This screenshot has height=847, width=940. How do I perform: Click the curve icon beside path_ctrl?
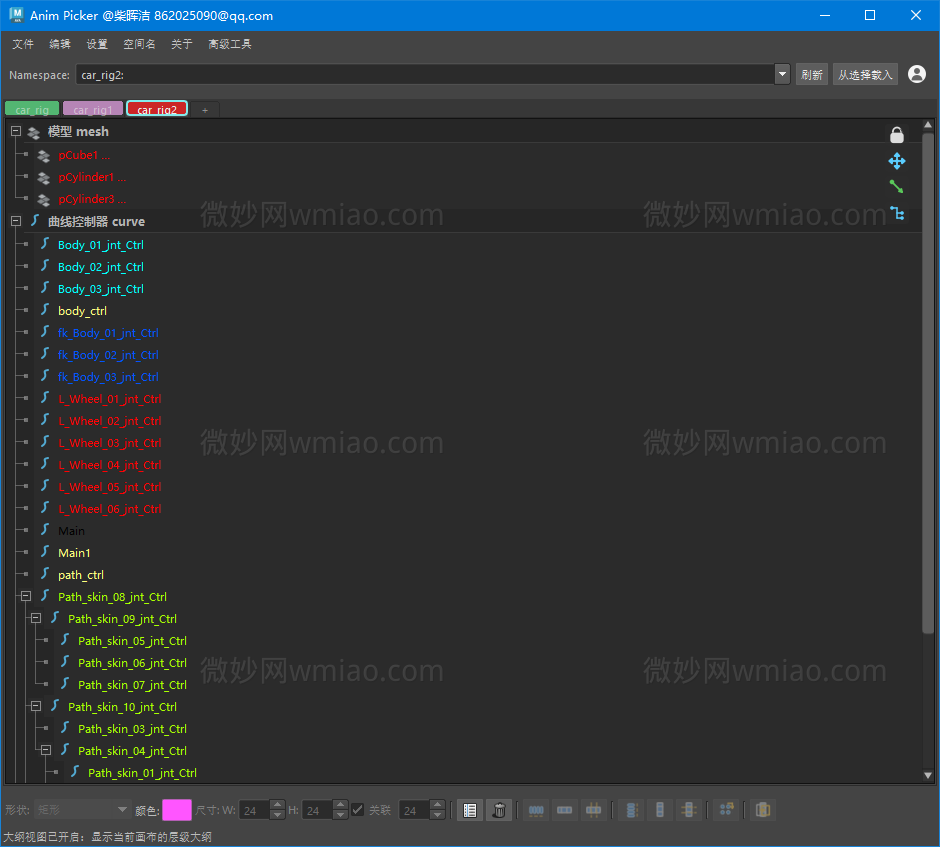pyautogui.click(x=45, y=574)
